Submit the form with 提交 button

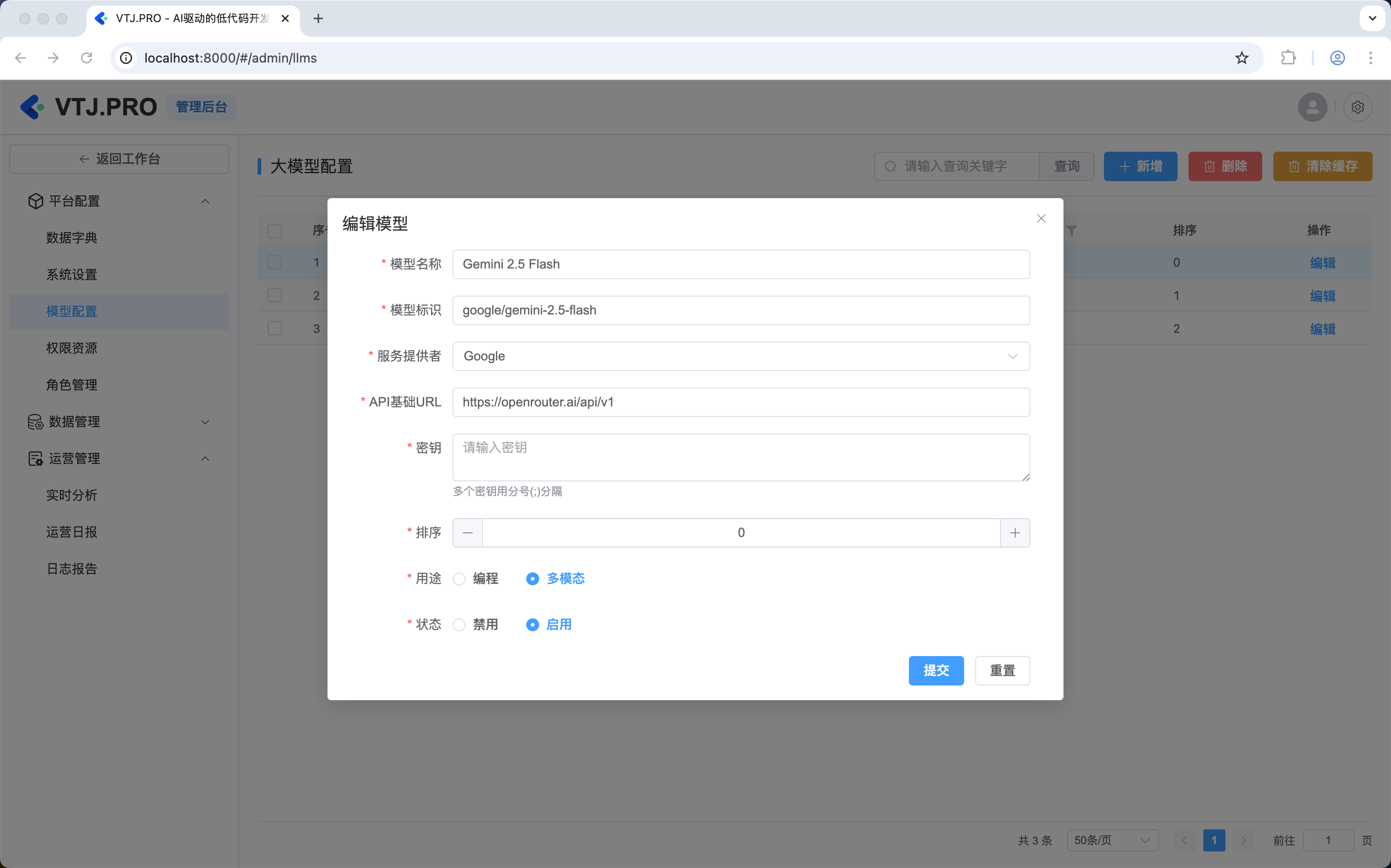[x=936, y=670]
